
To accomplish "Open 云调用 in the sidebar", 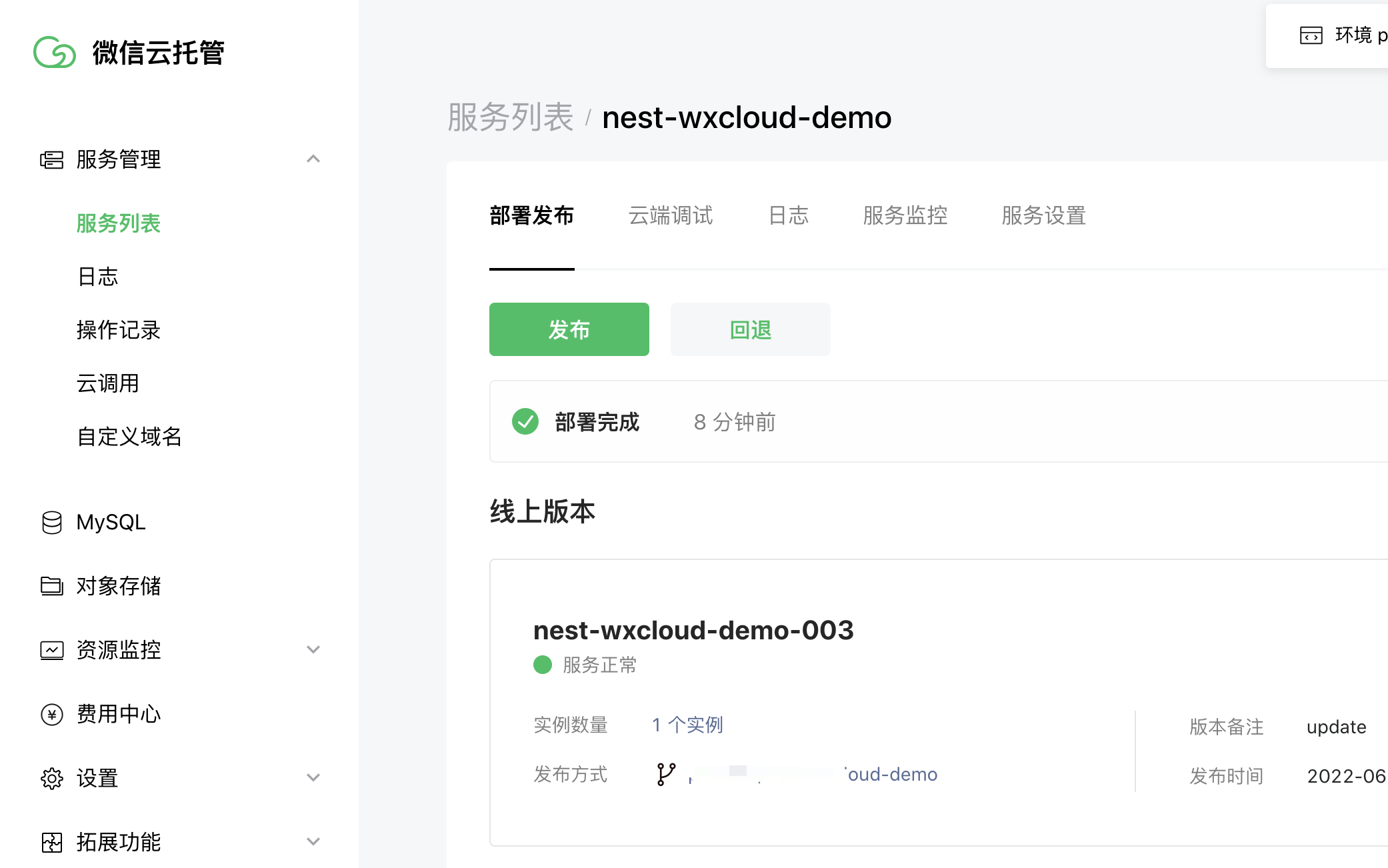I will [108, 383].
